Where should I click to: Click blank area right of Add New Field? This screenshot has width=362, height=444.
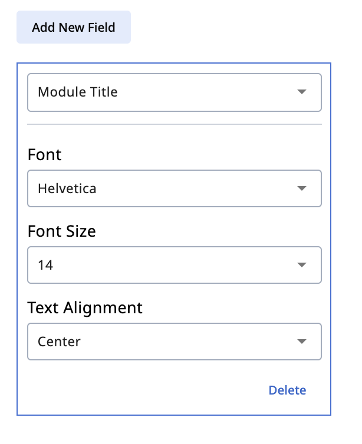tap(233, 27)
